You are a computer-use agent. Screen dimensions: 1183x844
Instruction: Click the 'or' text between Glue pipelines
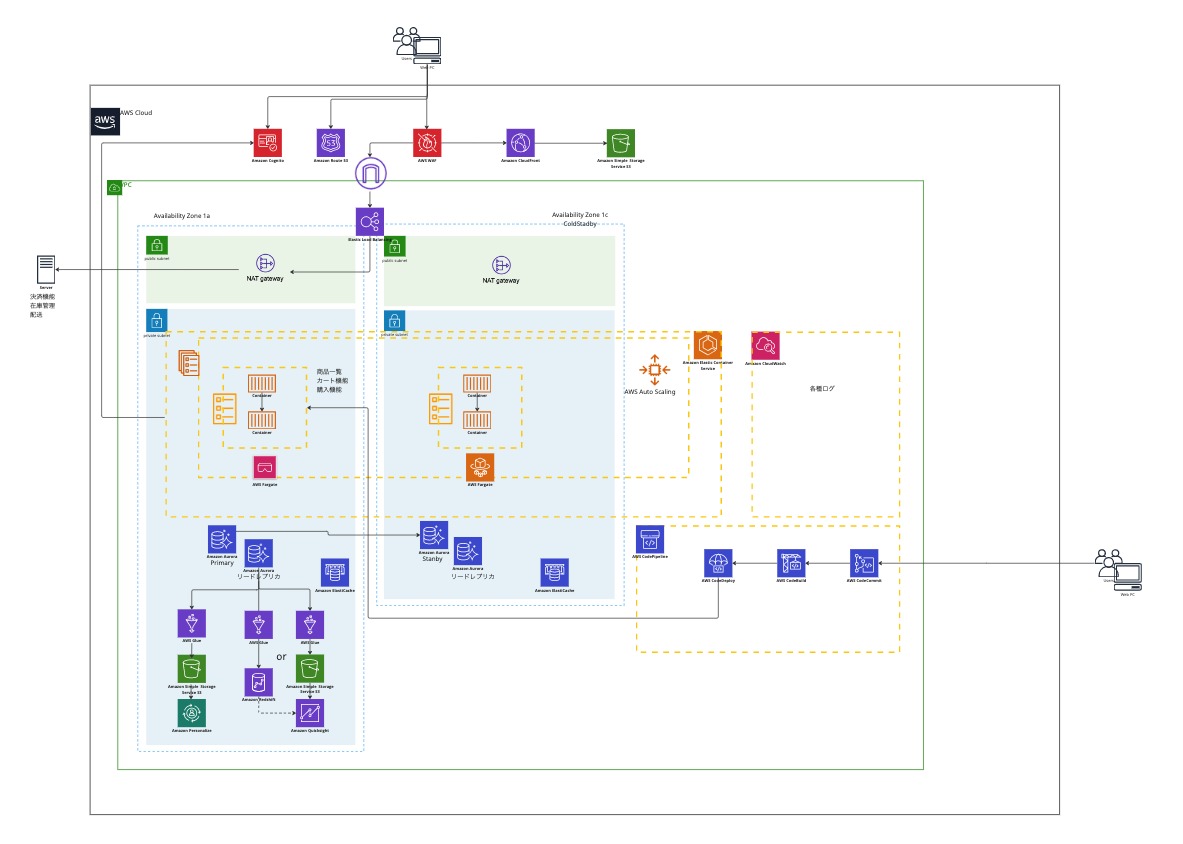pos(281,657)
